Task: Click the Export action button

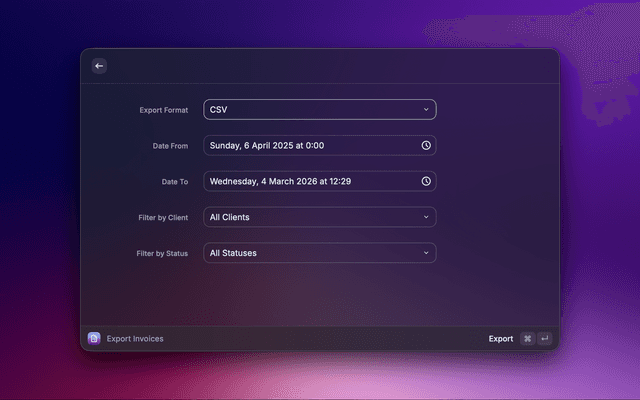Action: [x=500, y=339]
